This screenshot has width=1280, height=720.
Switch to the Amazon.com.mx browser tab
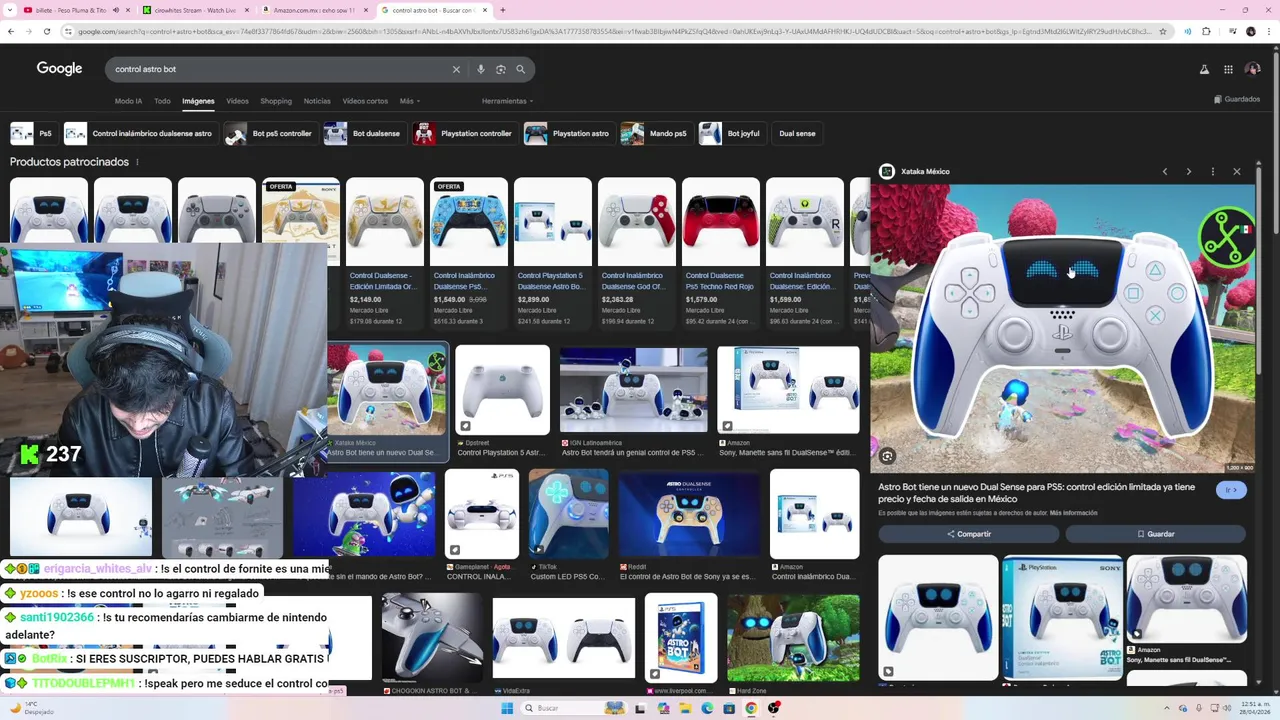[x=312, y=10]
